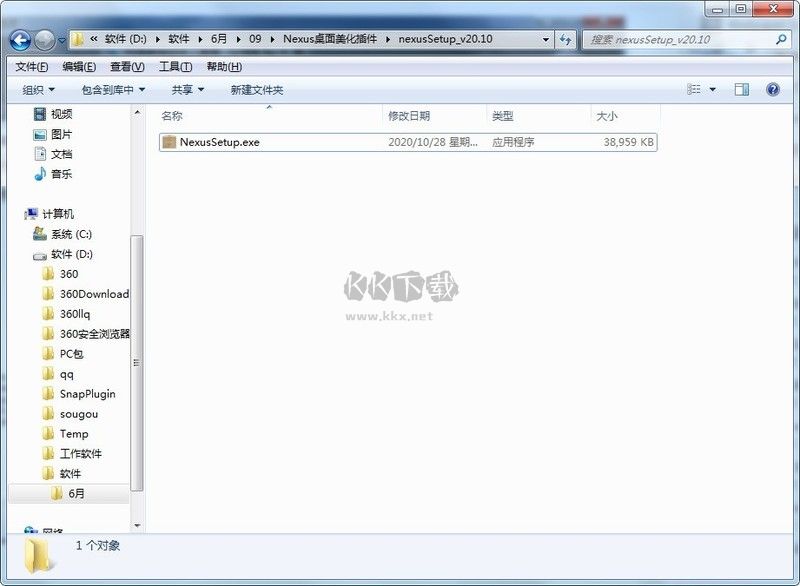
Task: Create a folder with 新建文件夹
Action: point(257,90)
